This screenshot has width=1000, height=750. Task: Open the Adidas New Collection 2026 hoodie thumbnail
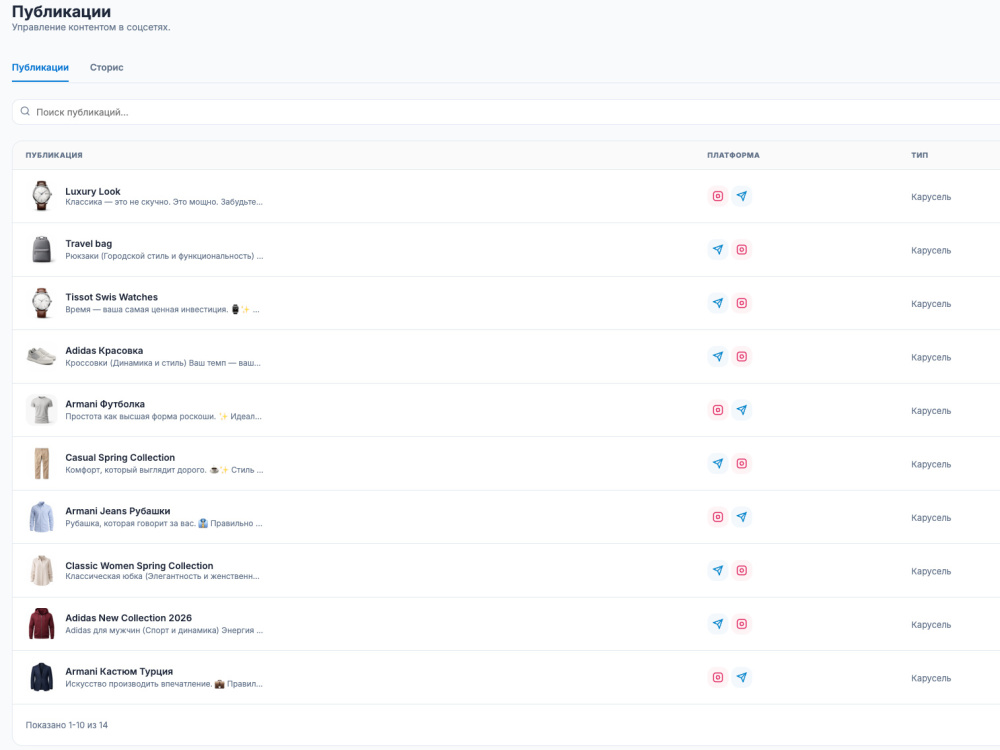point(41,624)
